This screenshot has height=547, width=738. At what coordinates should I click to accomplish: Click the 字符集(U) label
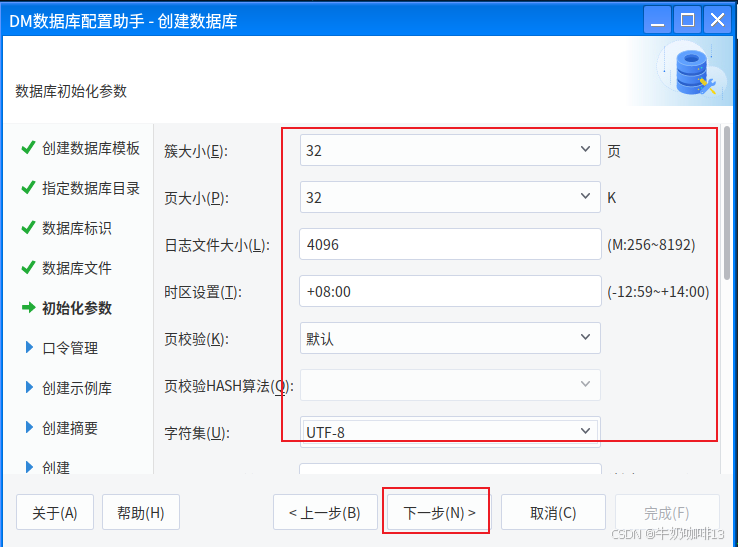[x=197, y=433]
